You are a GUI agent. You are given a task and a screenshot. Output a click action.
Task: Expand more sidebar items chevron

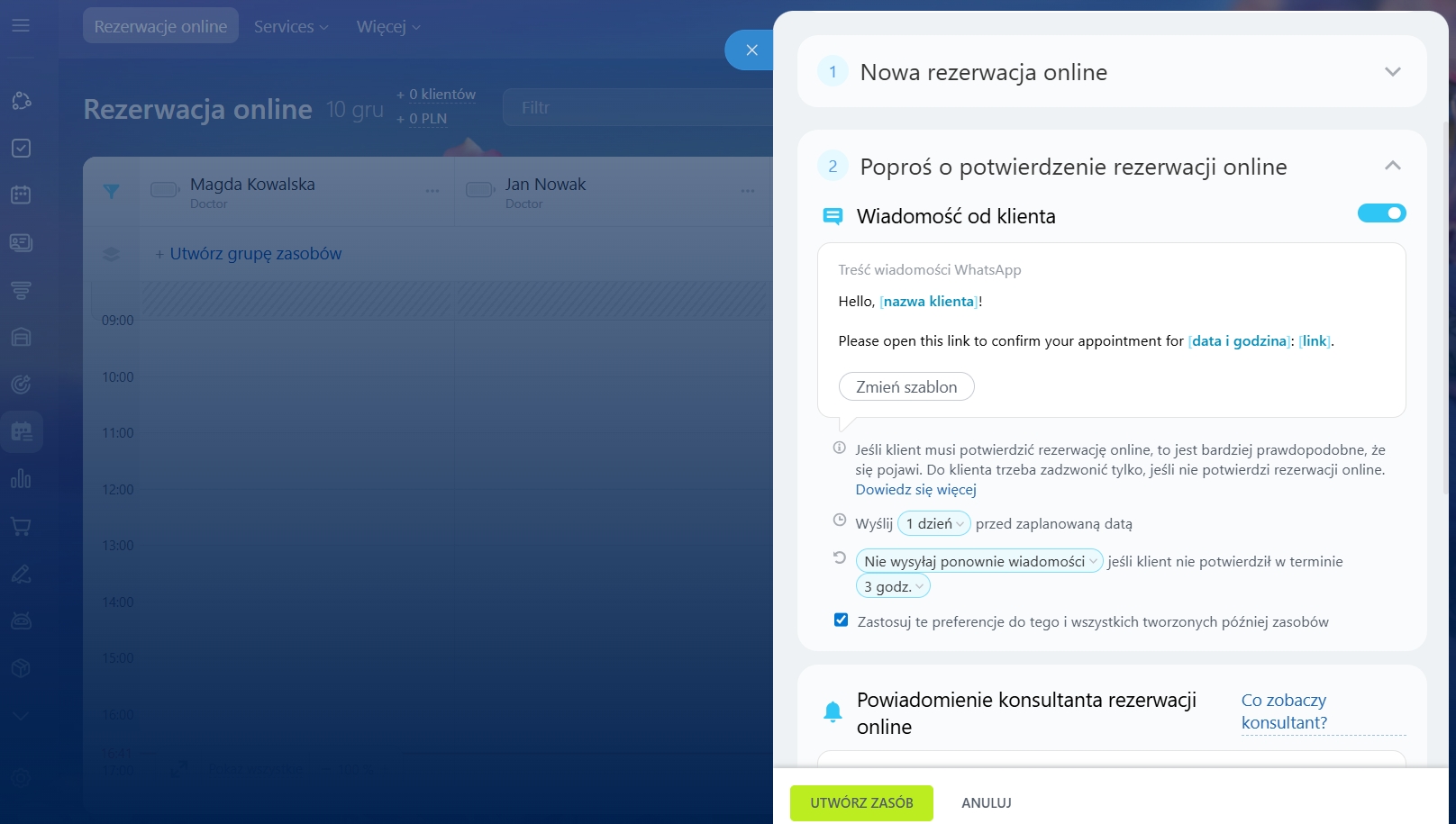[21, 716]
